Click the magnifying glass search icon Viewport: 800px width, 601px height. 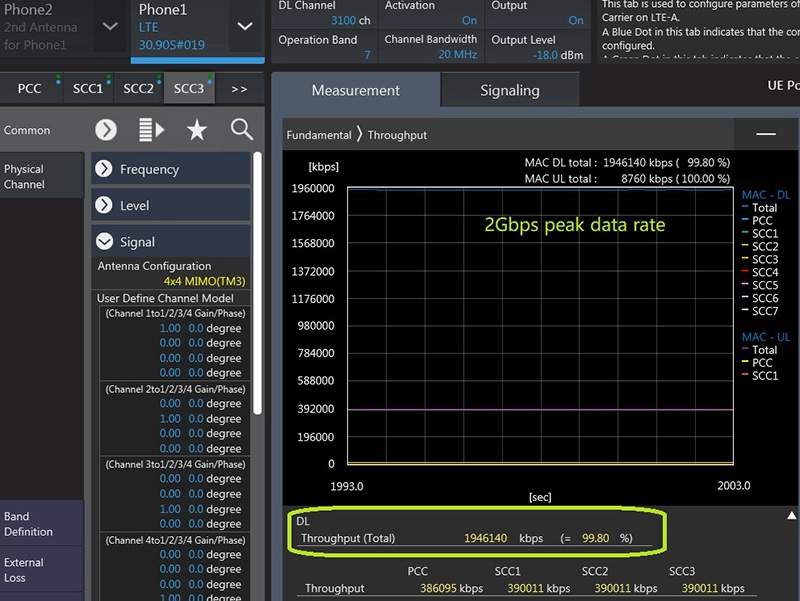pyautogui.click(x=242, y=129)
